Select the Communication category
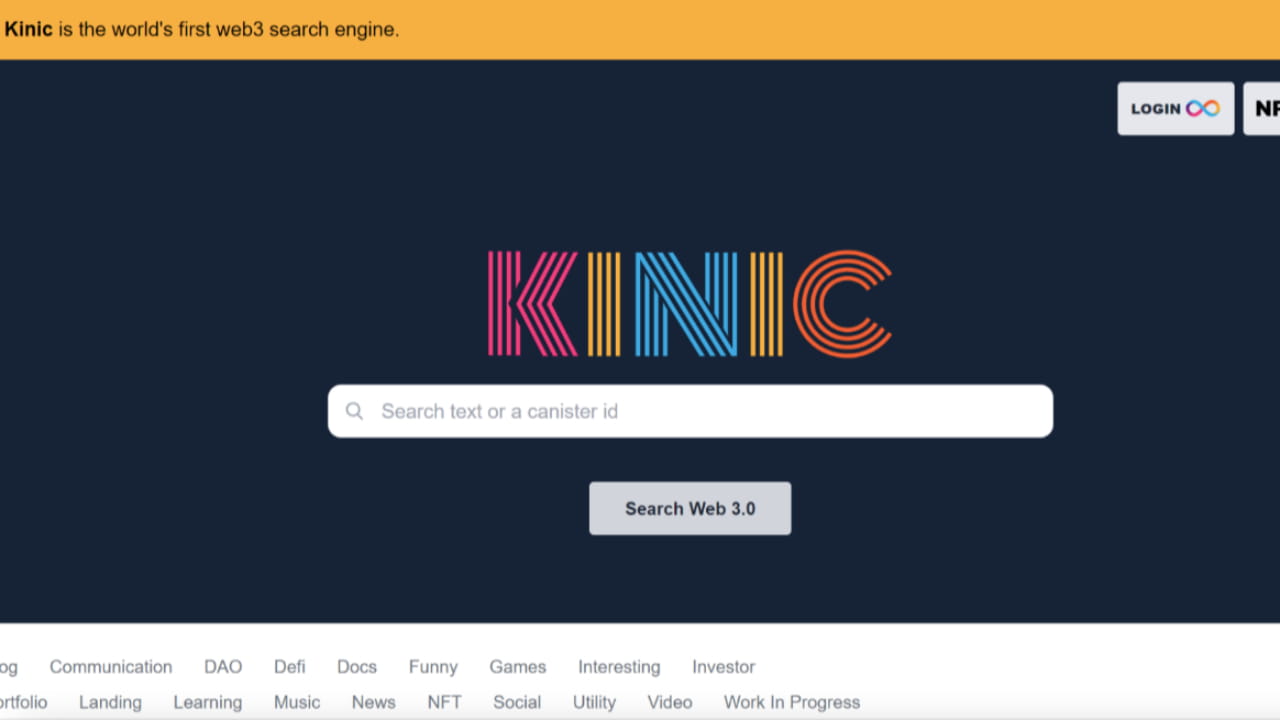Image resolution: width=1280 pixels, height=720 pixels. (x=111, y=667)
